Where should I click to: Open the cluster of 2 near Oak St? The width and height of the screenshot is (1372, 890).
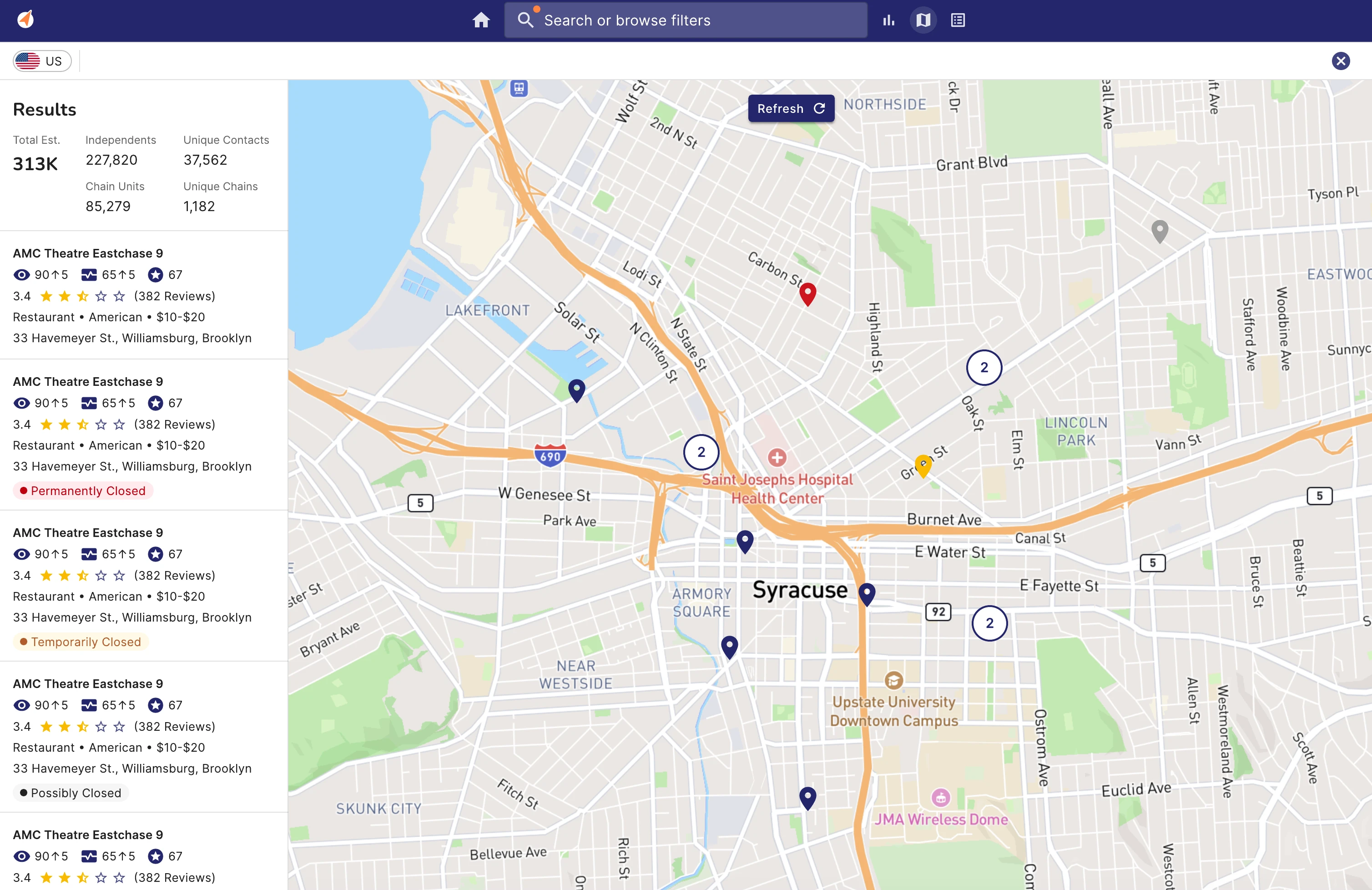[x=984, y=367]
